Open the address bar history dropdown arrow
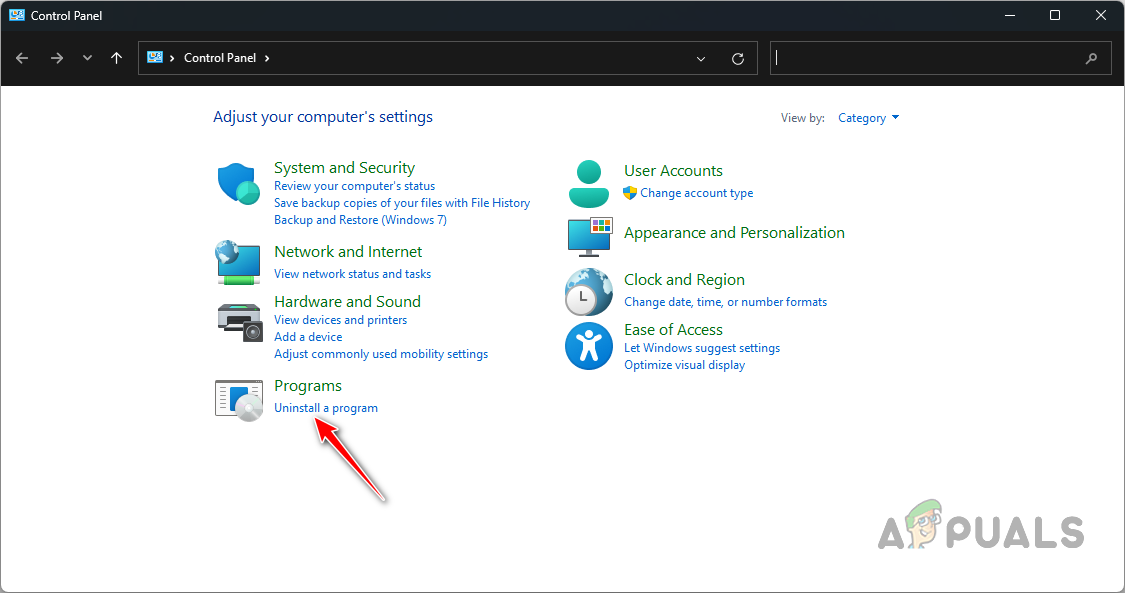This screenshot has width=1125, height=593. pyautogui.click(x=700, y=58)
